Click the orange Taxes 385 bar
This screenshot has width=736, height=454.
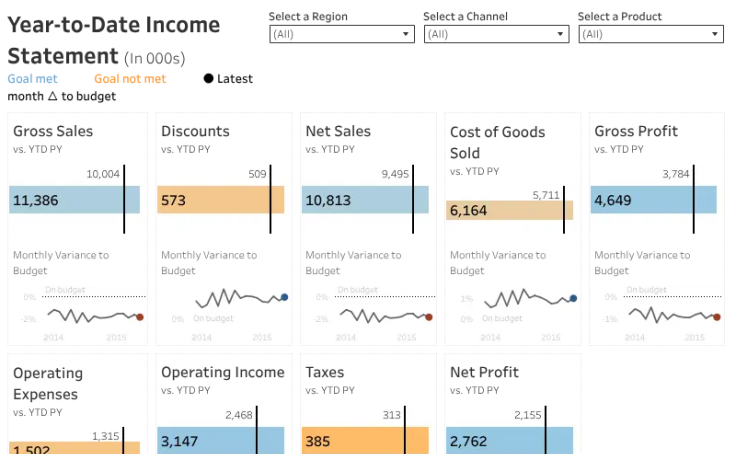coord(365,440)
